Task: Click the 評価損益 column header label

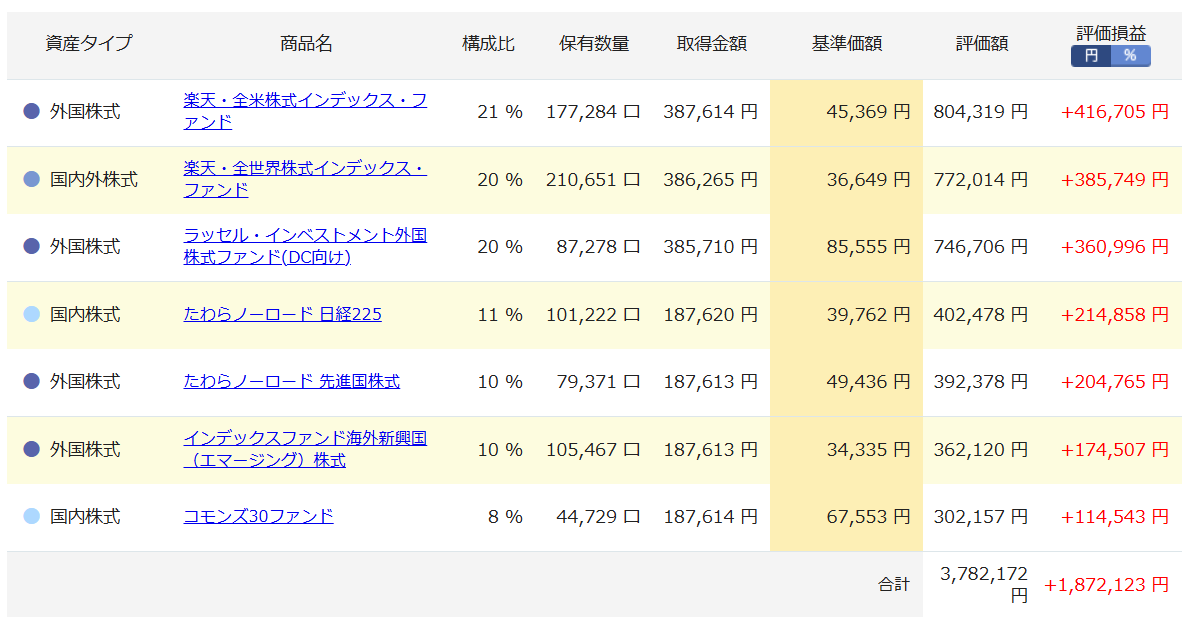Action: (1111, 33)
